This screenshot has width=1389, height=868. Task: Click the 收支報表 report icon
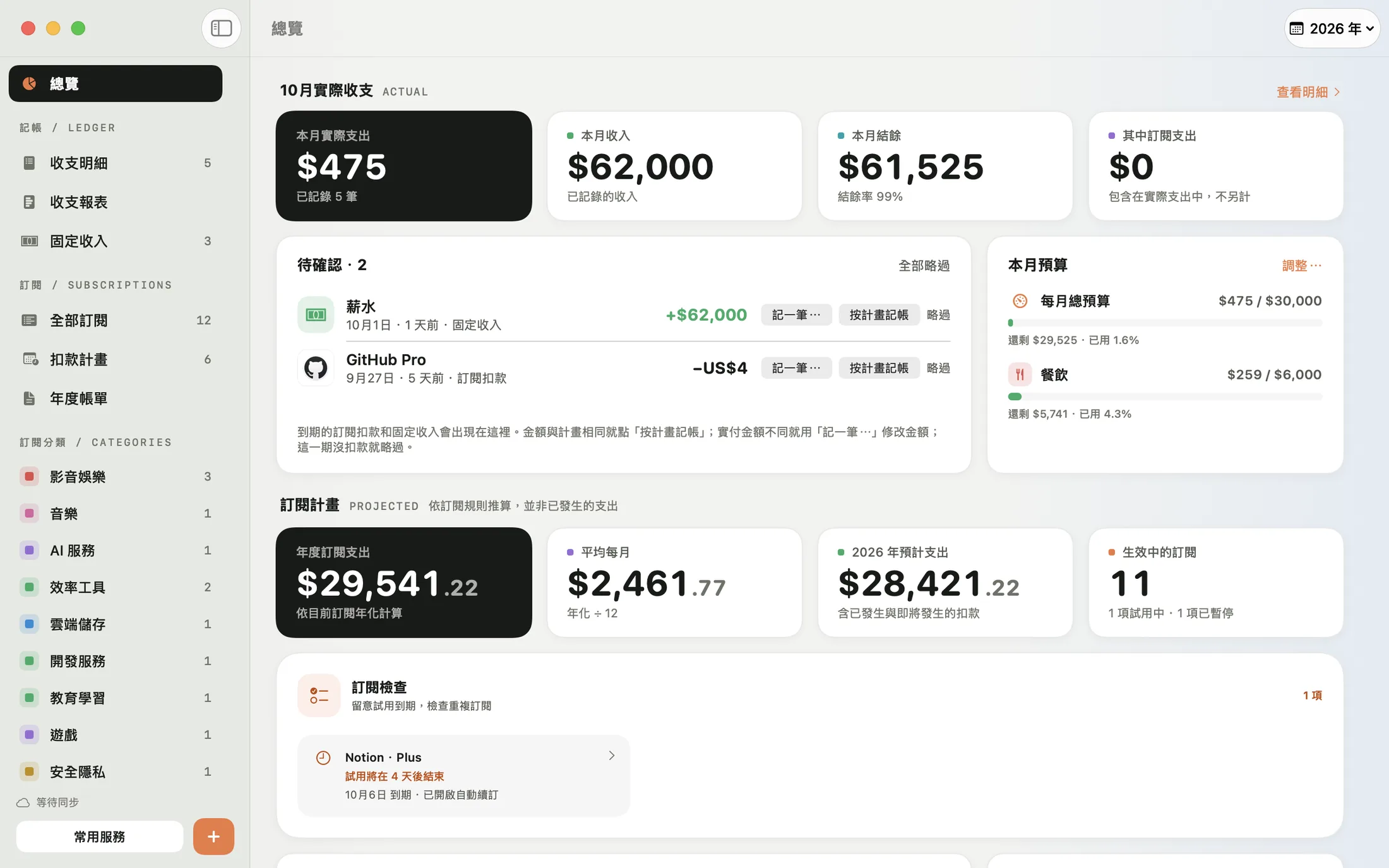29,202
